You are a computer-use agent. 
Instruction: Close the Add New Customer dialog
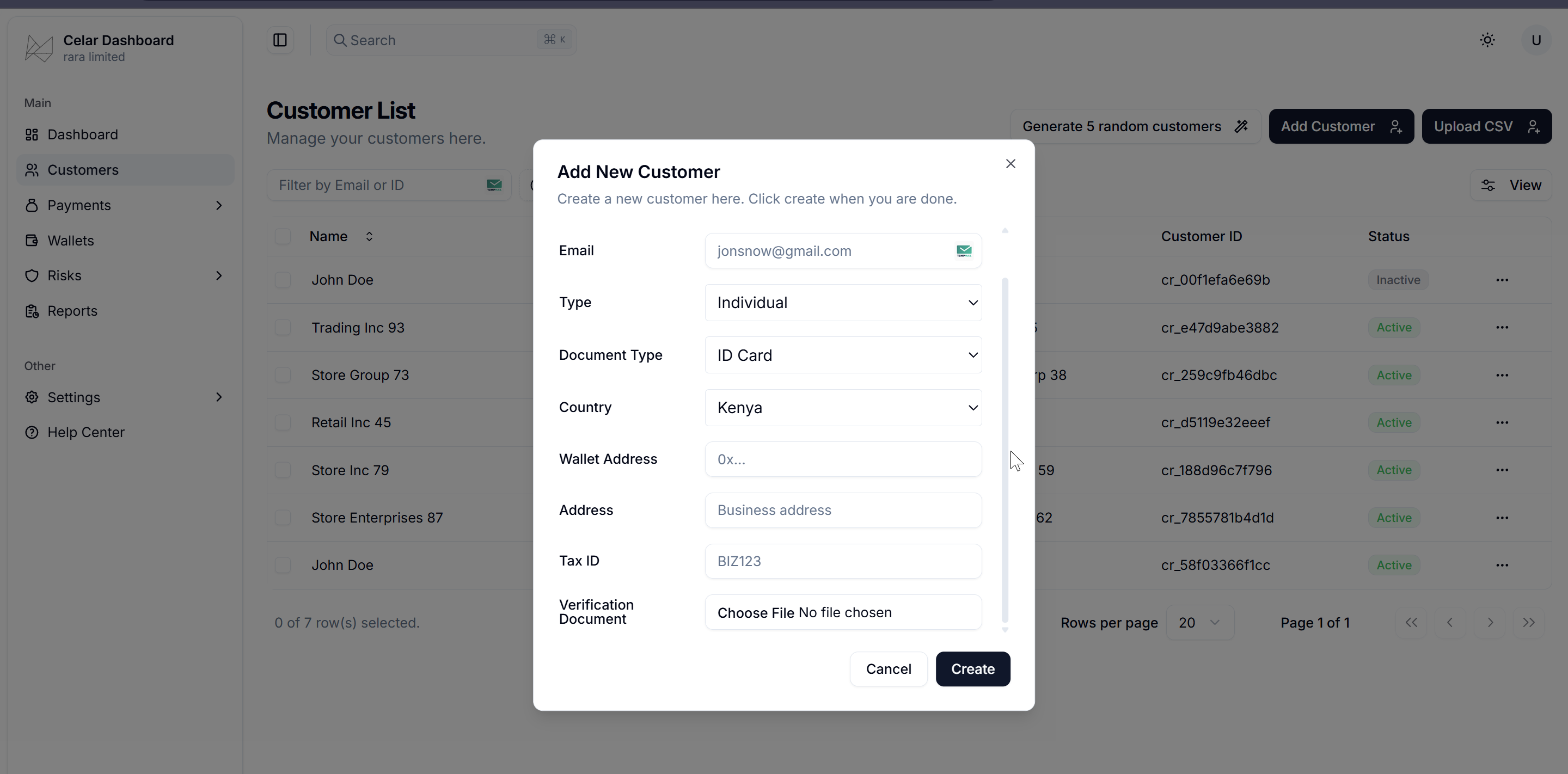coord(1010,164)
